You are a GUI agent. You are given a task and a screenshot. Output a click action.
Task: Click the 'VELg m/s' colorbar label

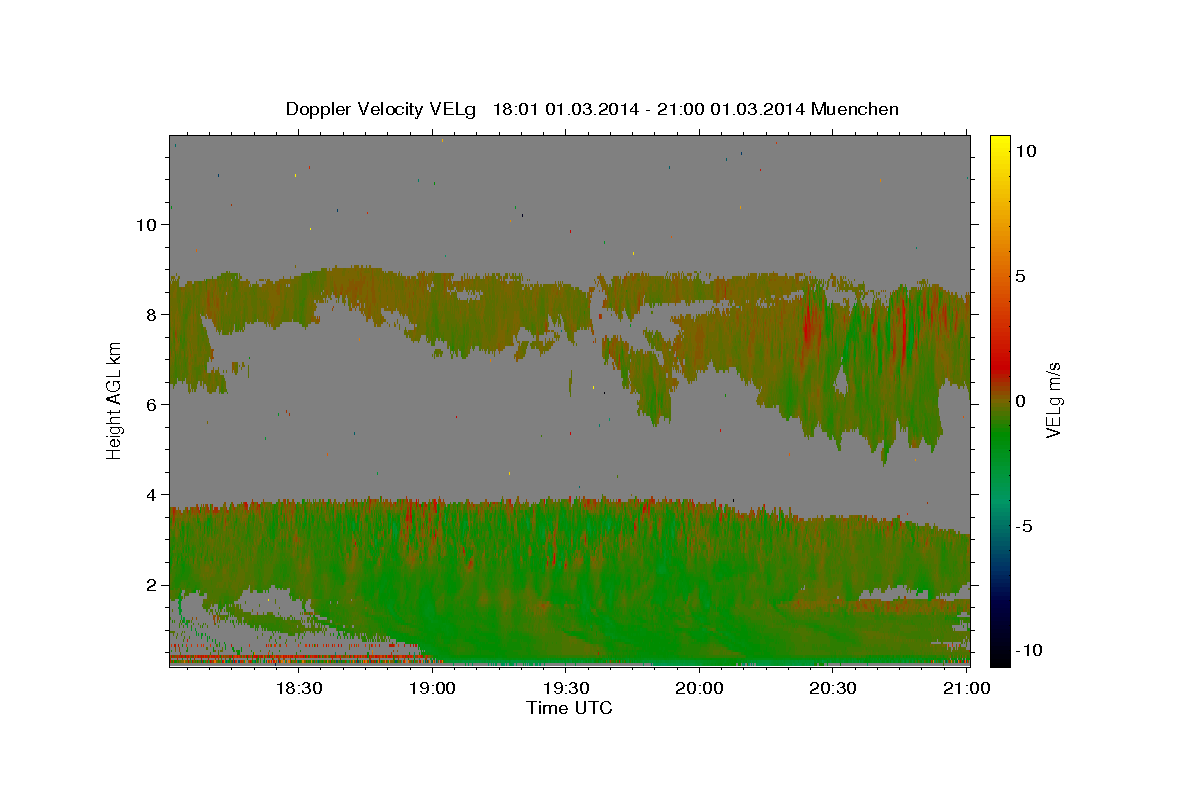pyautogui.click(x=1053, y=400)
